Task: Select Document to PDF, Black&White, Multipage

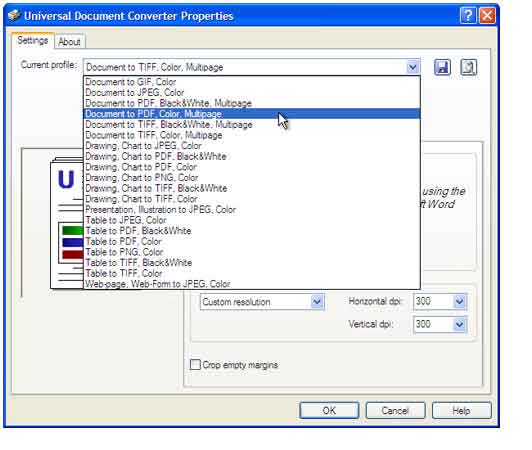Action: click(x=252, y=103)
